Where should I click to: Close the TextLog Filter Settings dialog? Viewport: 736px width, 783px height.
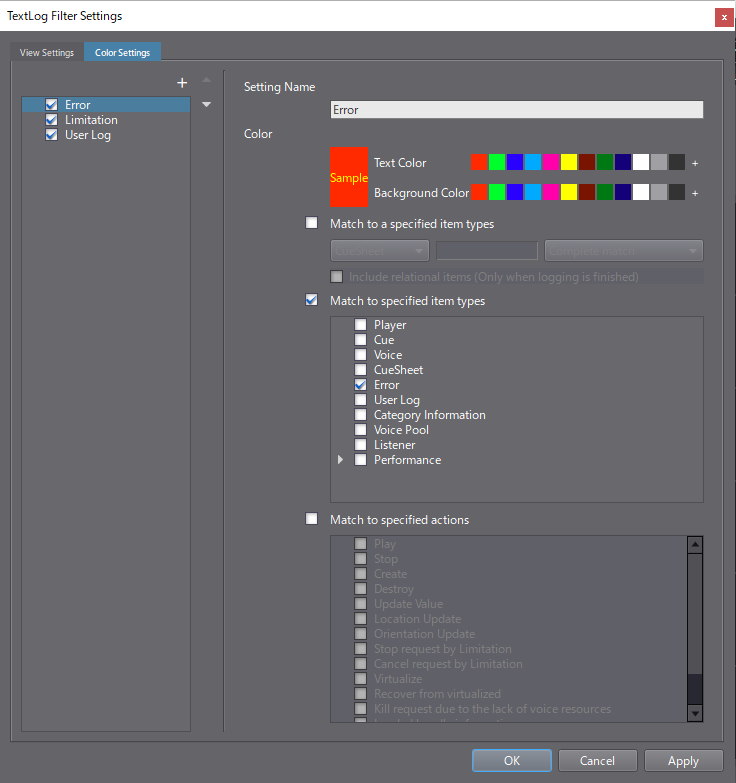pos(722,17)
